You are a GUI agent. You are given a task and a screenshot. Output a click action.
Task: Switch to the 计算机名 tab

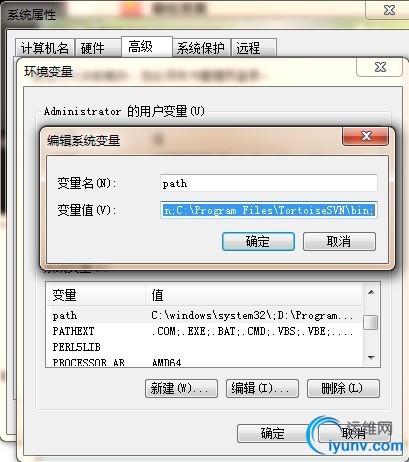45,48
